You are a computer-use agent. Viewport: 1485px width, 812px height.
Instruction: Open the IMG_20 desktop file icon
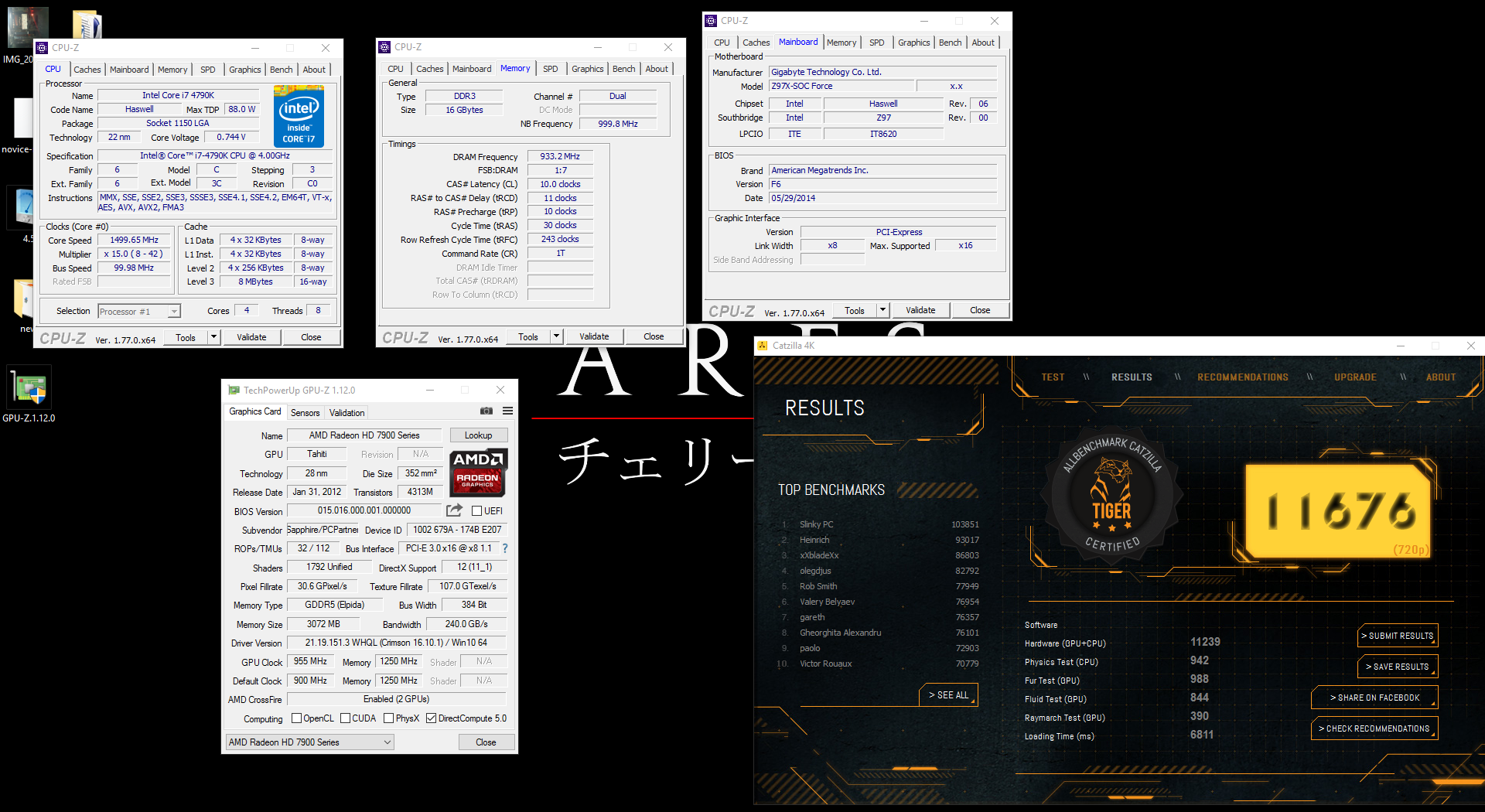click(x=26, y=35)
